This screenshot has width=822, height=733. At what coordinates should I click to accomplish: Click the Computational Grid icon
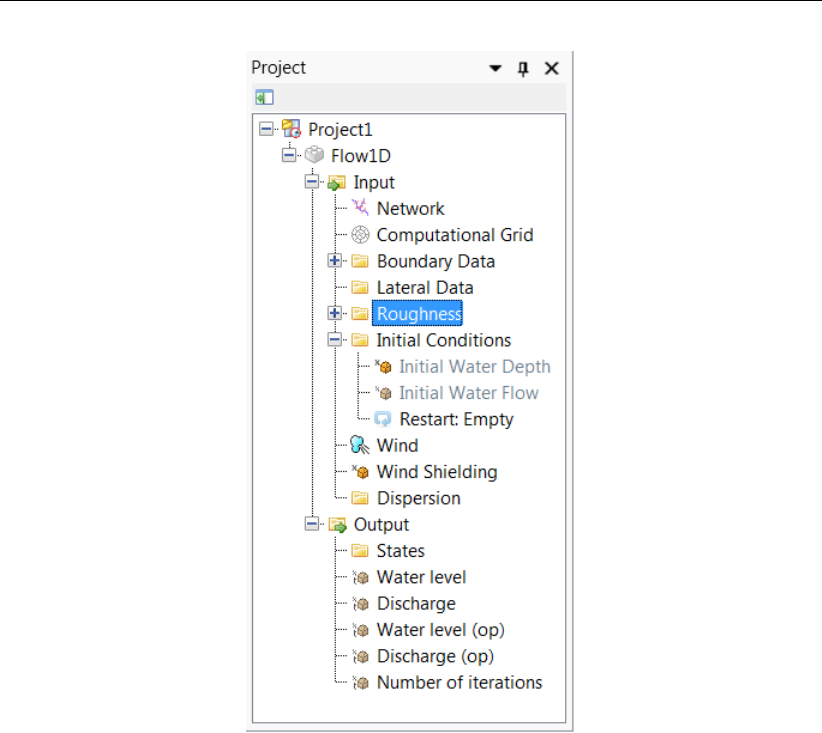(x=360, y=235)
